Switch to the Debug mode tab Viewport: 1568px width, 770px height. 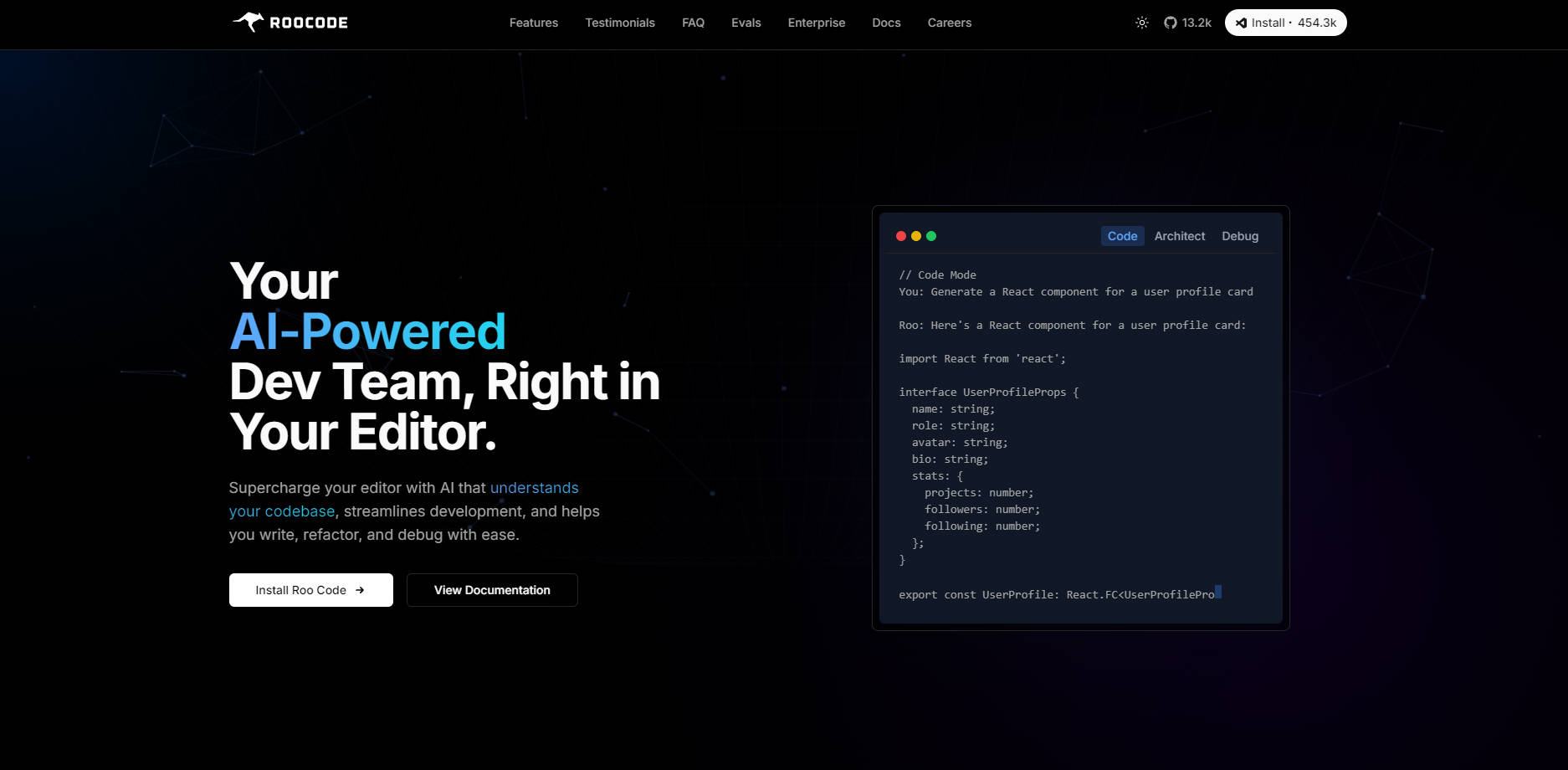point(1239,236)
